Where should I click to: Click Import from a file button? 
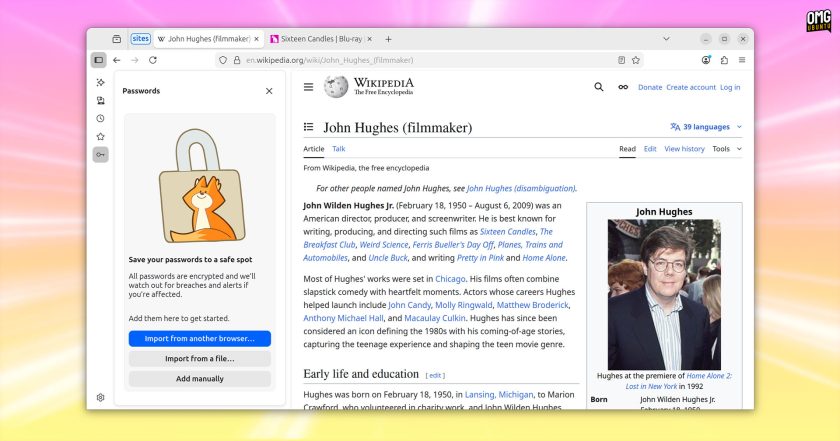click(200, 358)
